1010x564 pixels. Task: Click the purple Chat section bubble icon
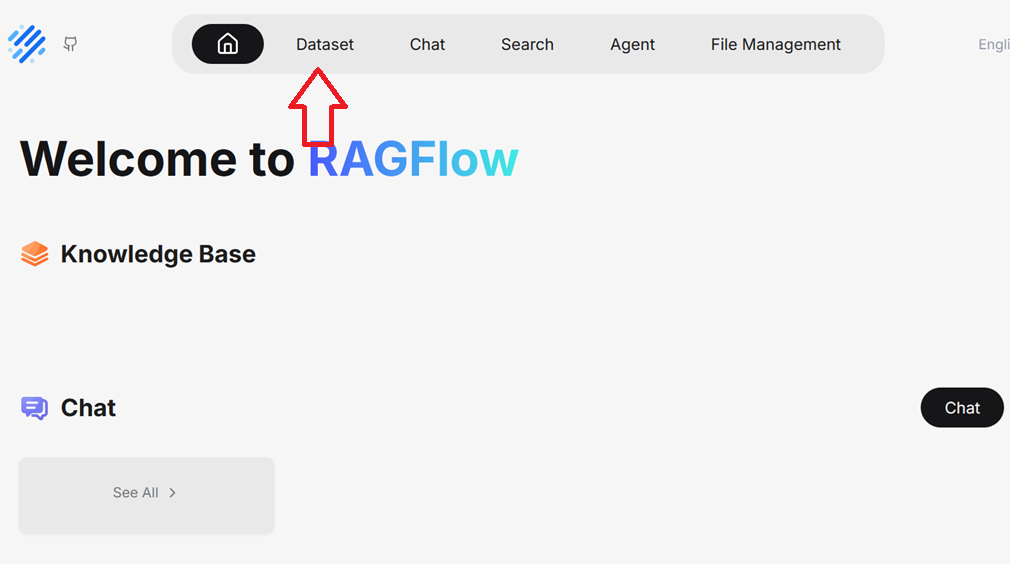[34, 408]
